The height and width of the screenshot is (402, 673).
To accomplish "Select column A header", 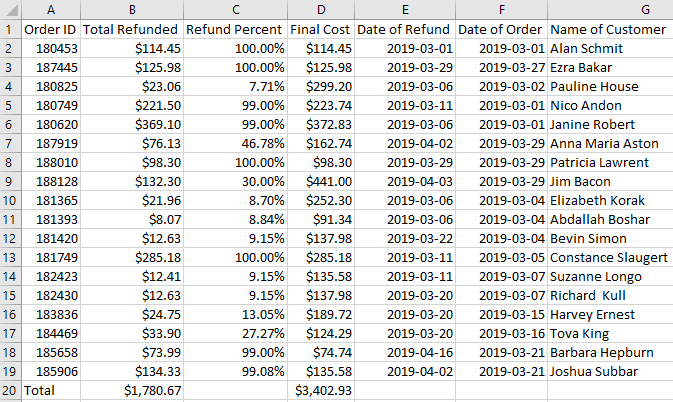I will pos(49,9).
